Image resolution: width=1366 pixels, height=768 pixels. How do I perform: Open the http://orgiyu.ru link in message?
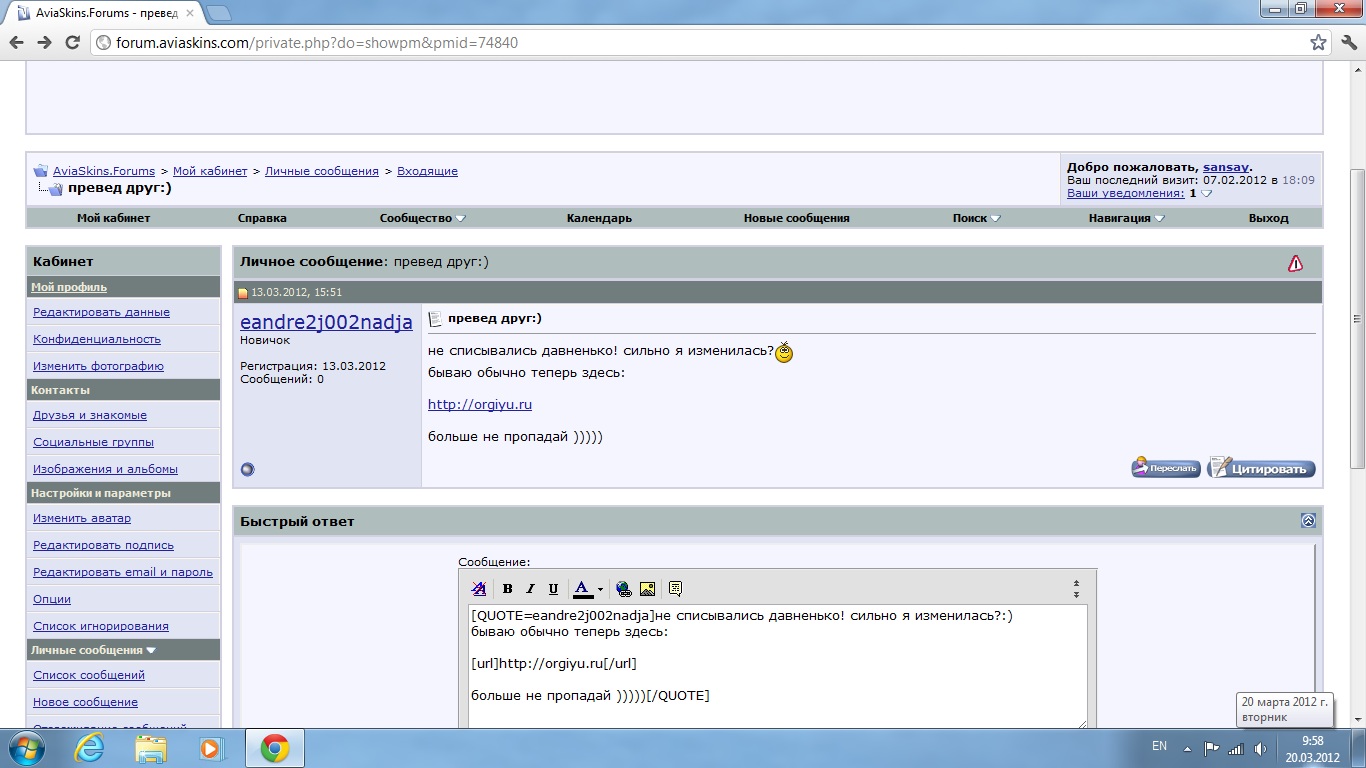480,405
